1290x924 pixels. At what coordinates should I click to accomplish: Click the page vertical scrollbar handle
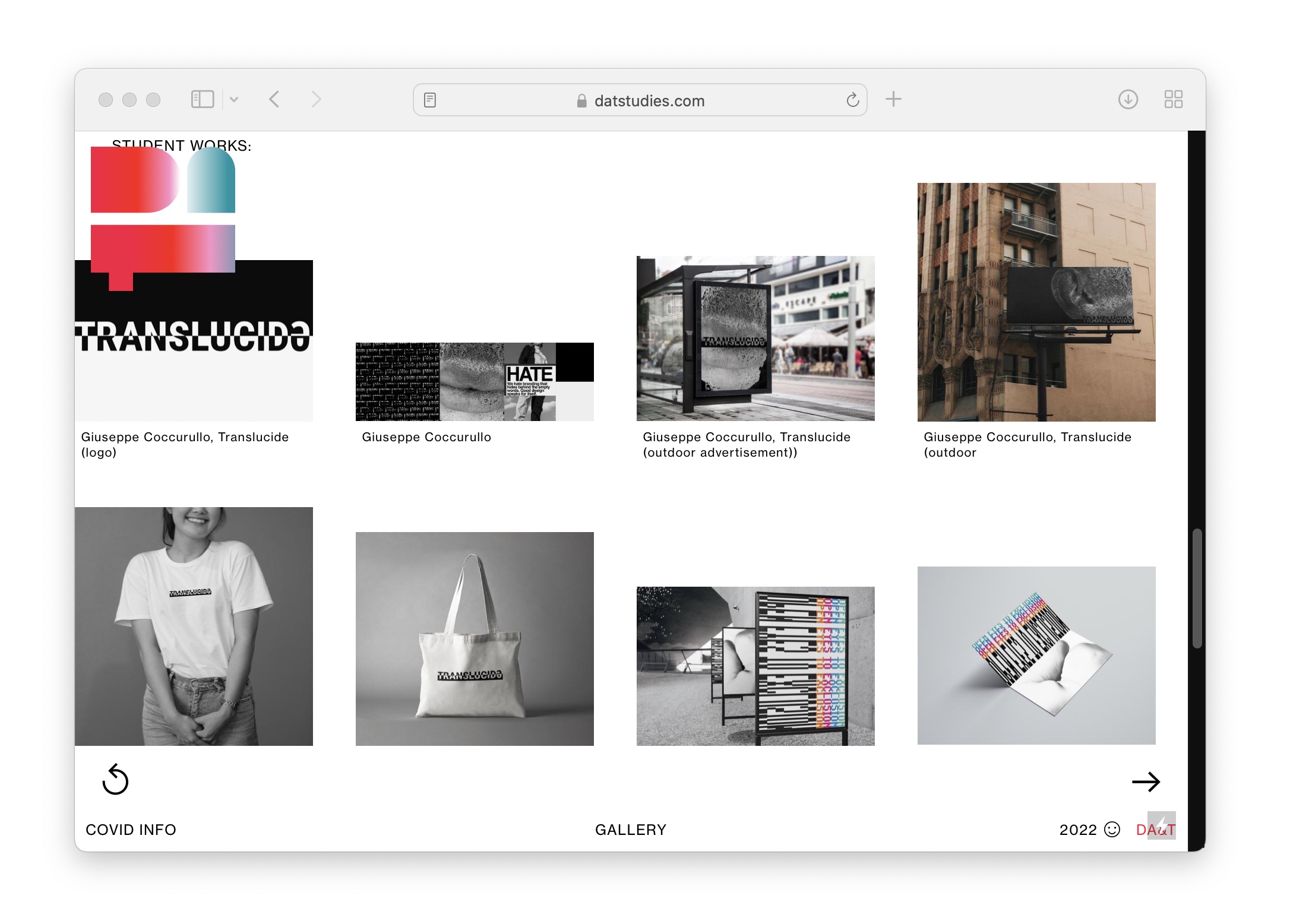coord(1197,588)
